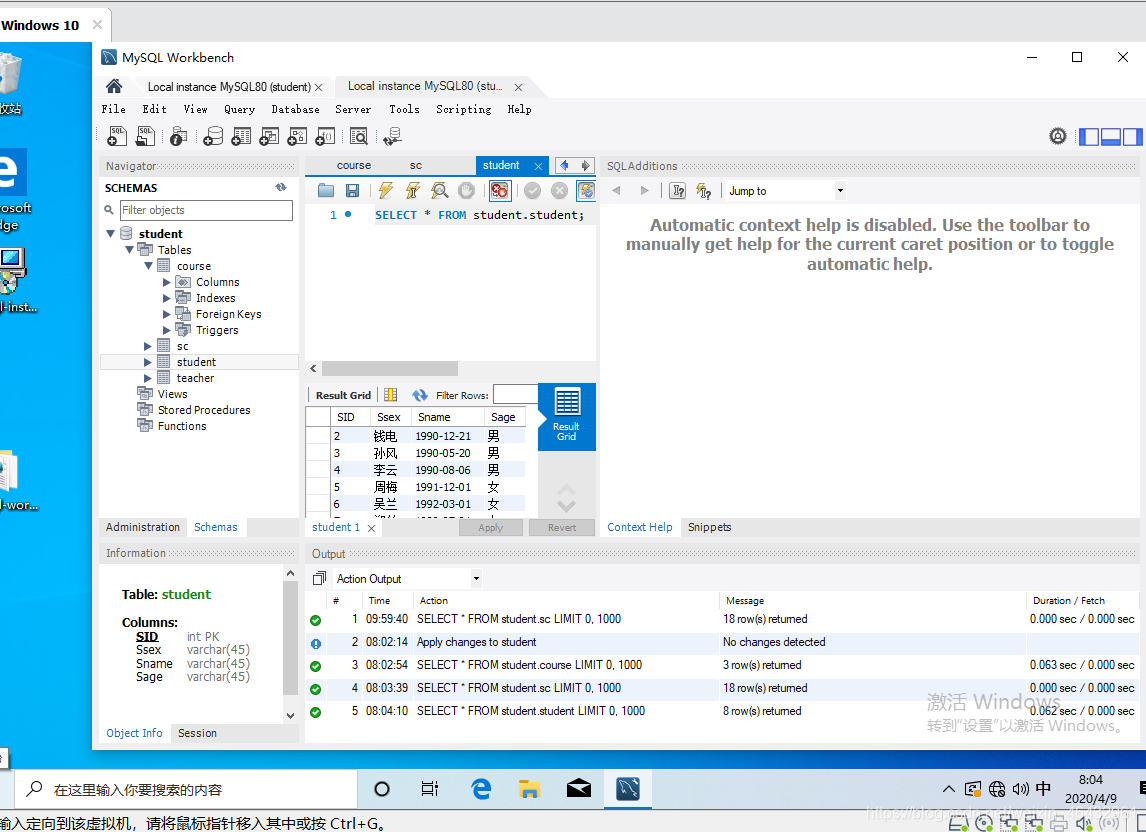
Task: Rollback transaction cancel icon
Action: click(559, 191)
